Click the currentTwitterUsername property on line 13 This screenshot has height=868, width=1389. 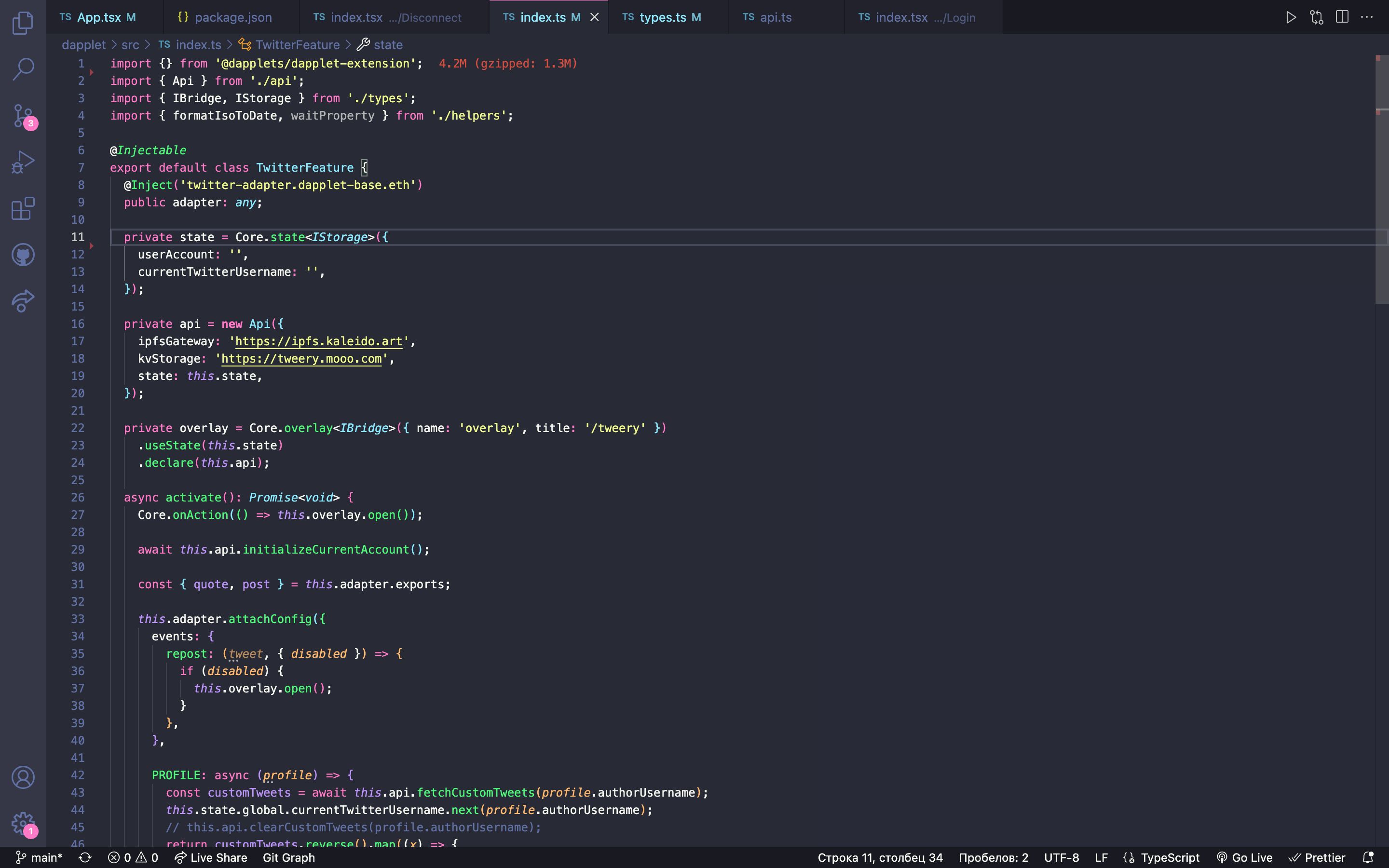[214, 271]
